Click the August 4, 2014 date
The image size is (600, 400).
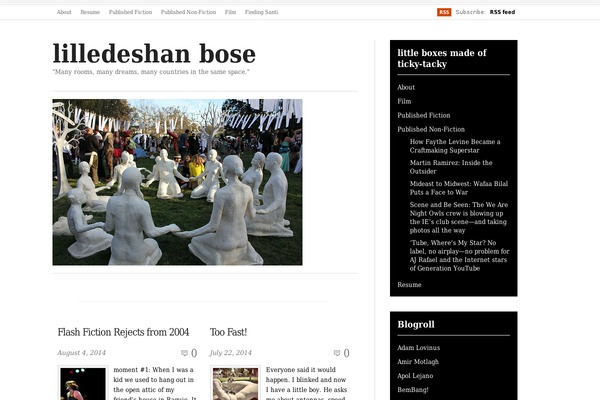click(x=81, y=353)
